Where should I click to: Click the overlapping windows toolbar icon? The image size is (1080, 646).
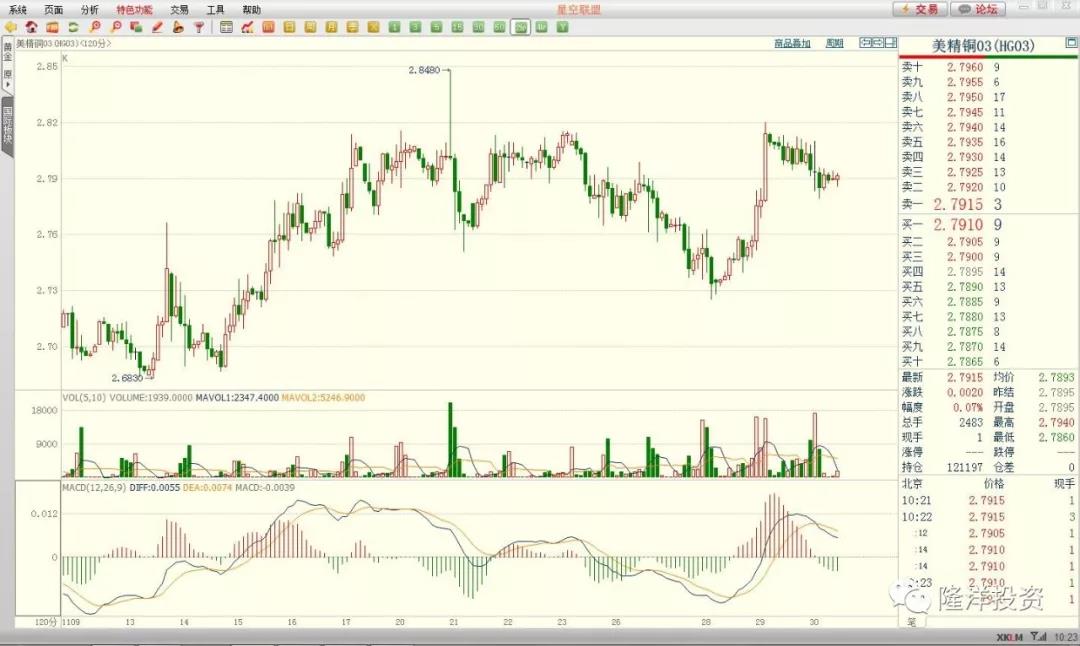pyautogui.click(x=136, y=28)
